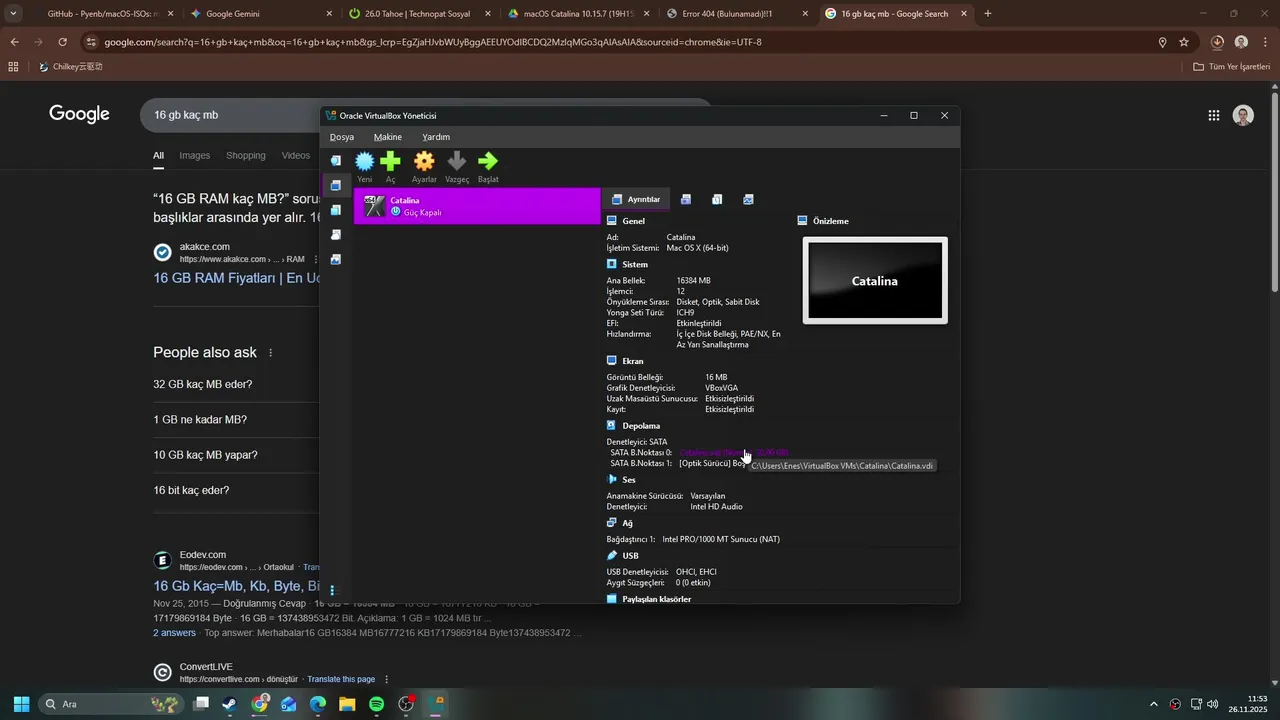Click the Depolama section header

pyautogui.click(x=641, y=426)
